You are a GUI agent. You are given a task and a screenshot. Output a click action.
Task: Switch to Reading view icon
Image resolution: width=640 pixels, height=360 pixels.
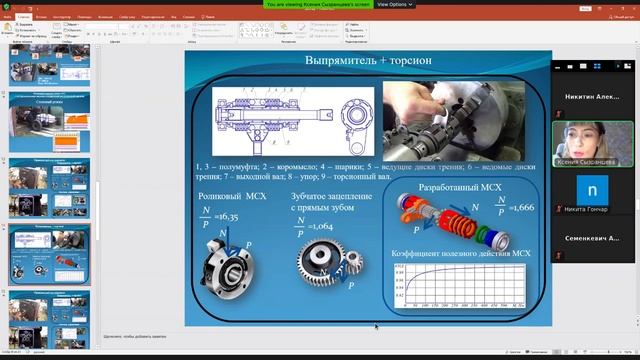pyautogui.click(x=576, y=352)
